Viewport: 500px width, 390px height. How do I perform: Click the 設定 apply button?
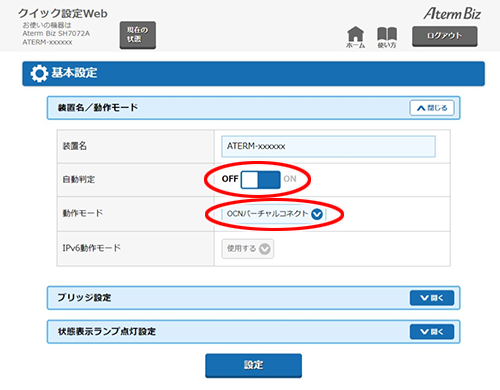tap(253, 365)
